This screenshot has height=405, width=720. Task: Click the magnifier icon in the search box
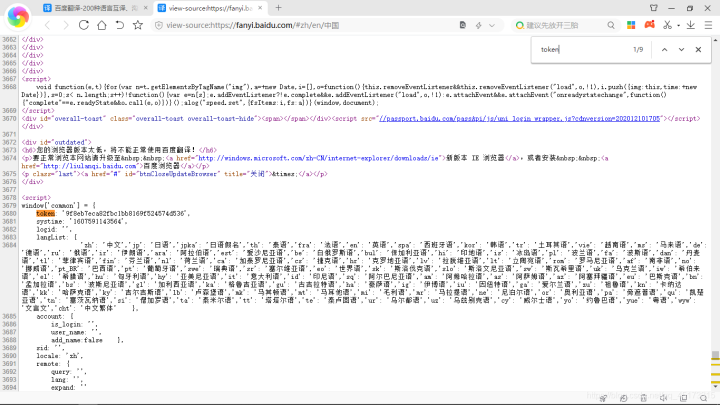[611, 25]
